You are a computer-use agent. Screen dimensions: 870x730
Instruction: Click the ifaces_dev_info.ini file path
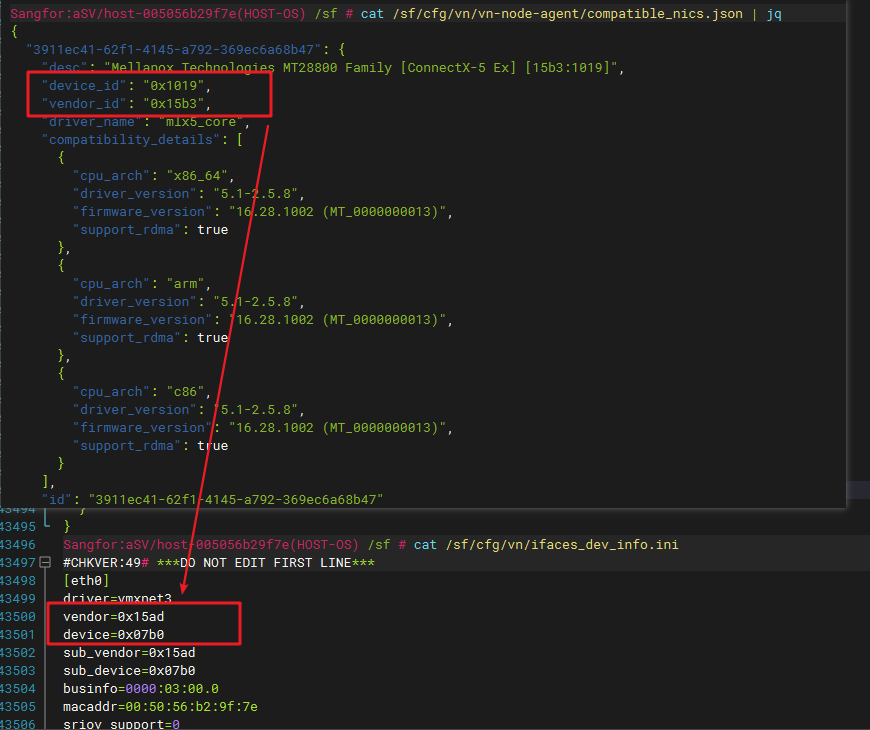coord(562,545)
